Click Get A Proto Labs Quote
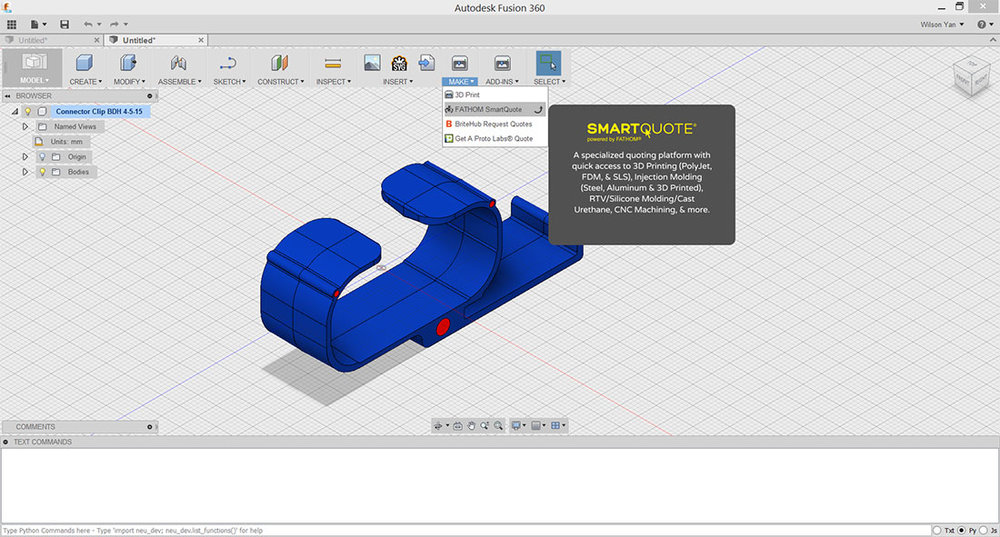The width and height of the screenshot is (1000, 537). (493, 139)
